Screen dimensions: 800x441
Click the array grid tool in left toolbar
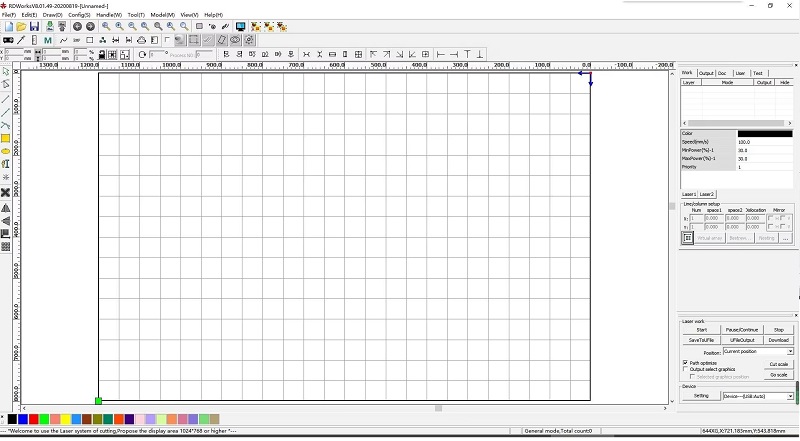point(6,247)
